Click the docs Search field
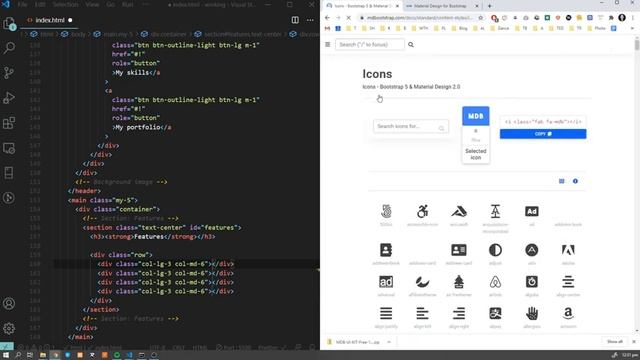Image resolution: width=640 pixels, height=360 pixels. click(x=370, y=44)
